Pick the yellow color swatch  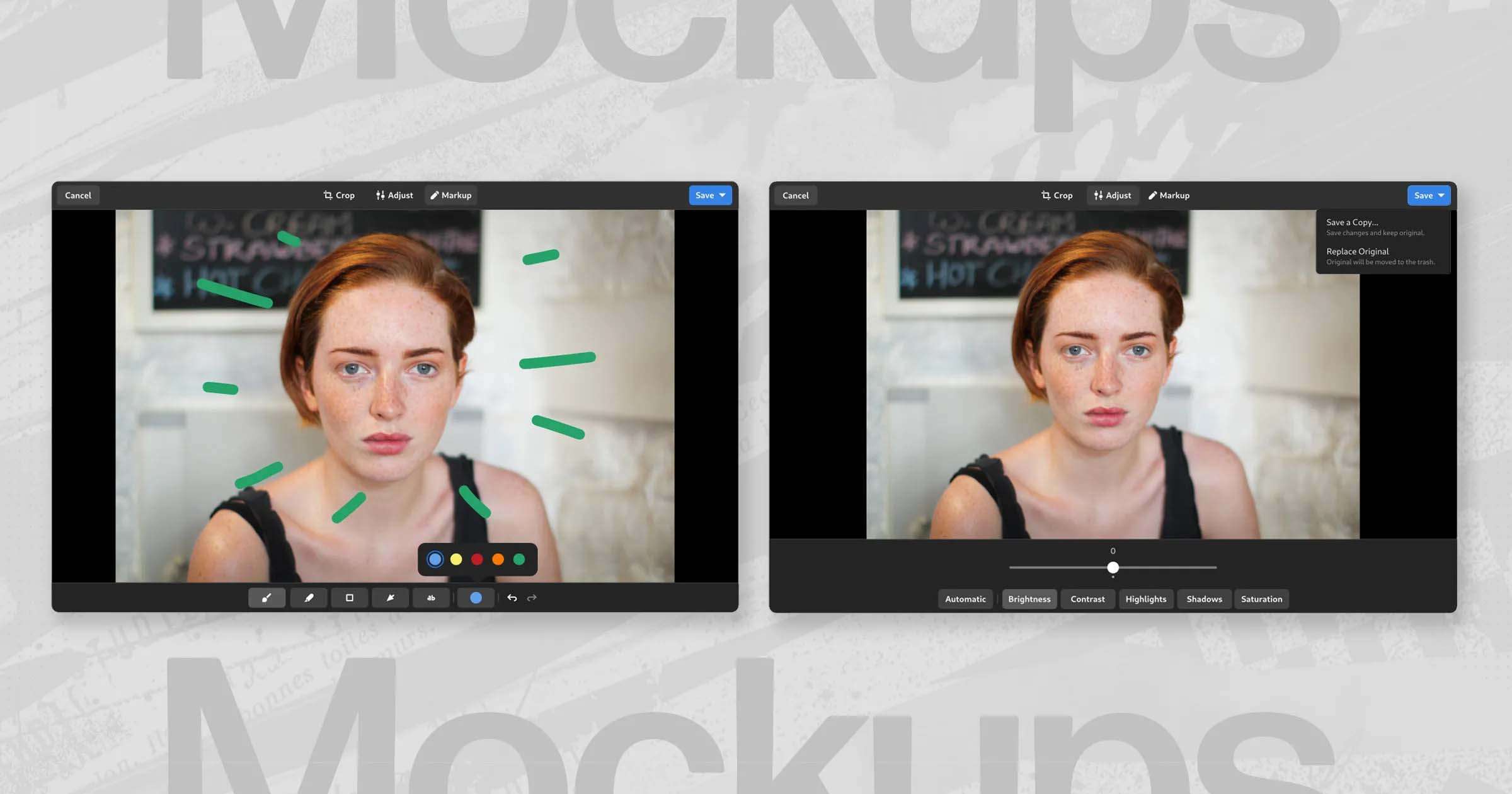[456, 560]
